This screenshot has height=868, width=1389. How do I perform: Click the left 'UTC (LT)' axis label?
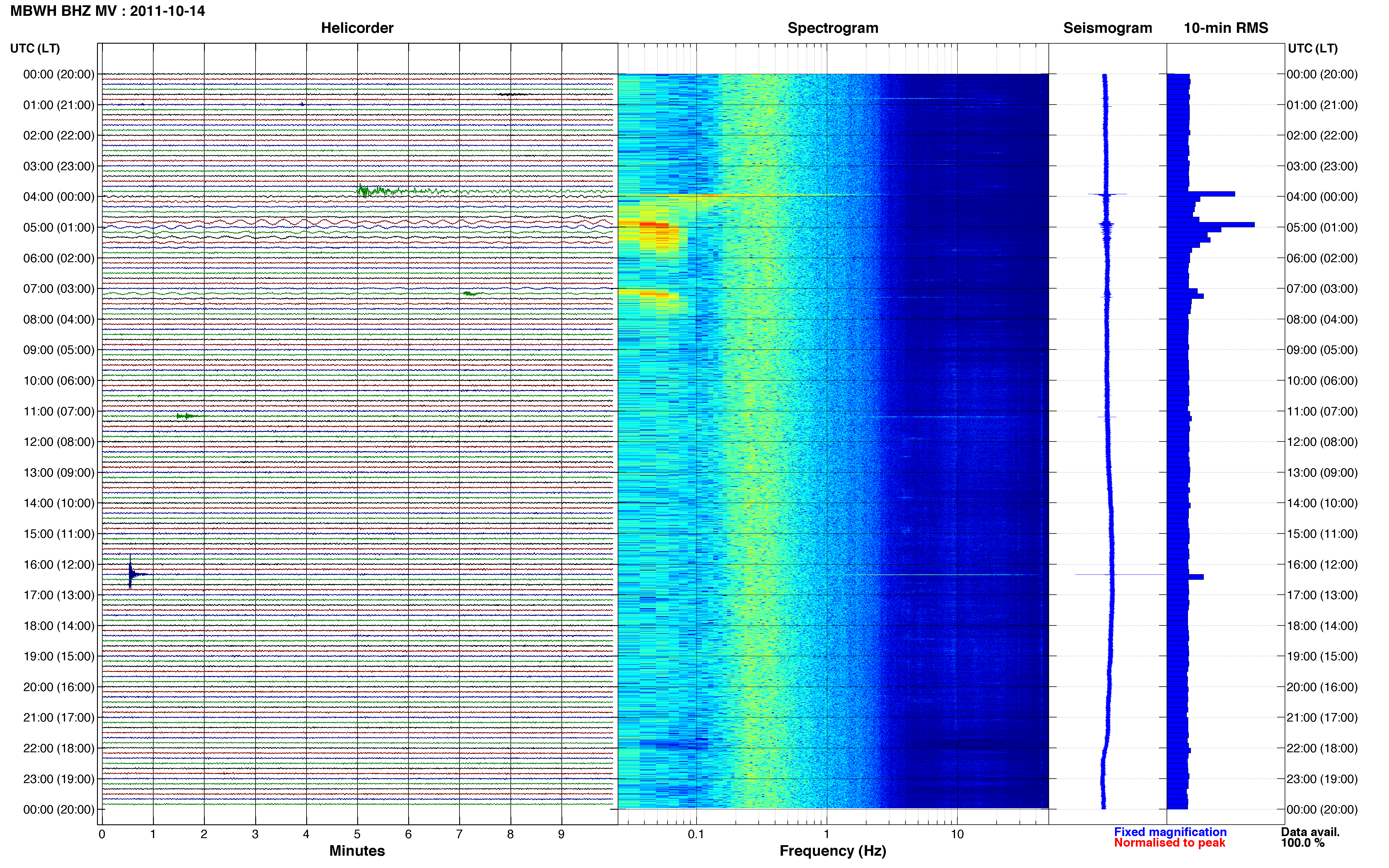(x=35, y=48)
